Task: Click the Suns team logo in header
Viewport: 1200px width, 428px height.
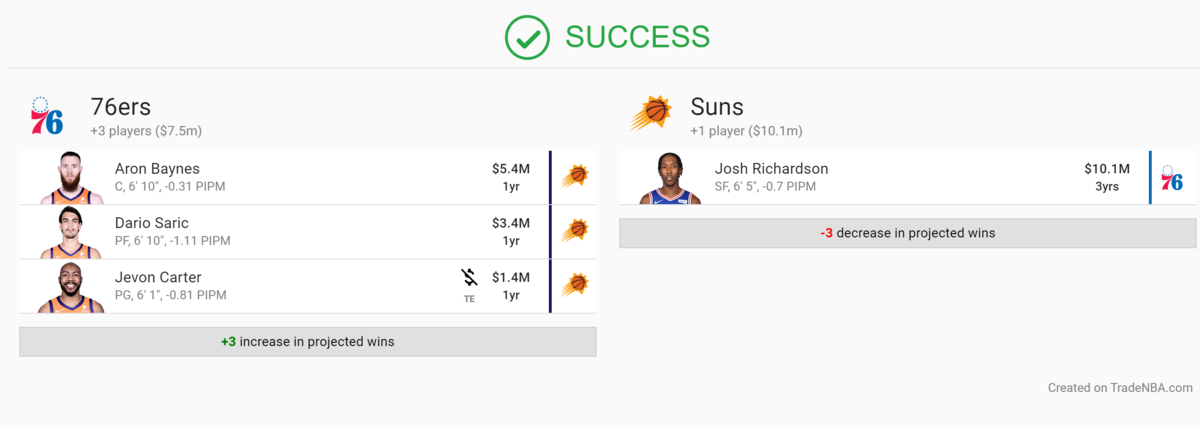Action: pyautogui.click(x=650, y=115)
